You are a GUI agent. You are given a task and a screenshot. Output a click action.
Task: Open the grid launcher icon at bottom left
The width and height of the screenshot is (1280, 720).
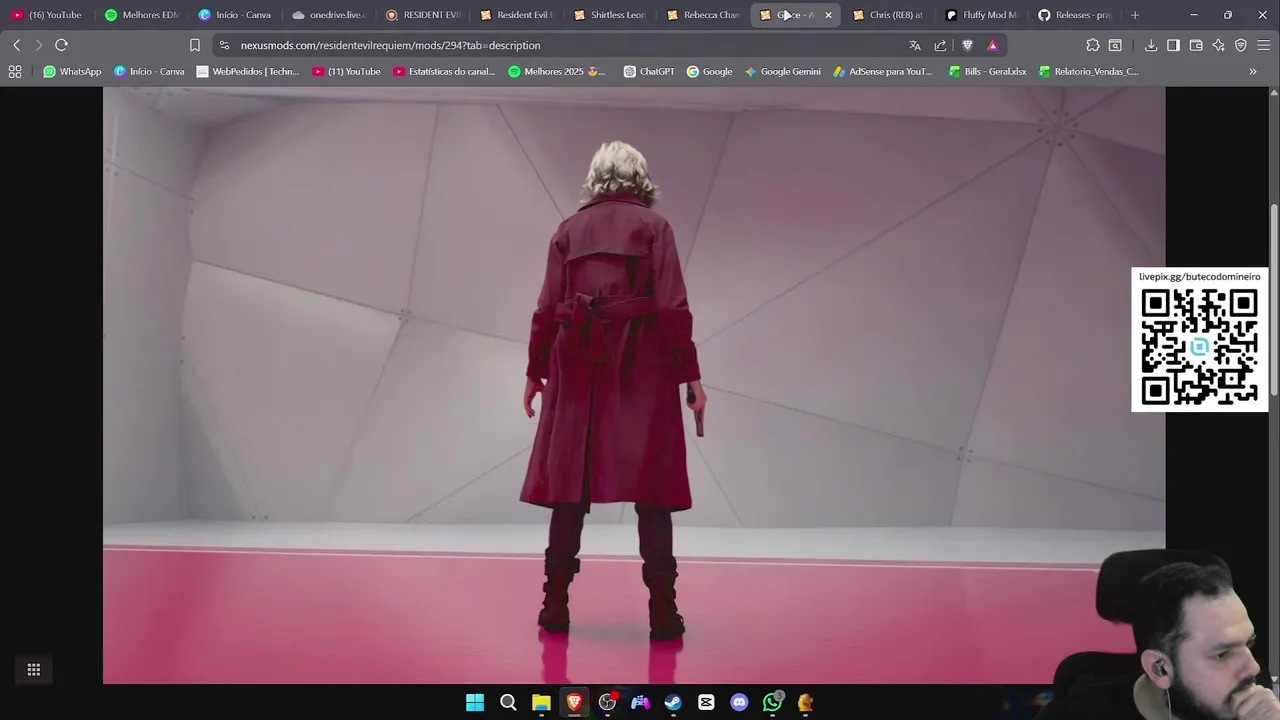[x=34, y=670]
